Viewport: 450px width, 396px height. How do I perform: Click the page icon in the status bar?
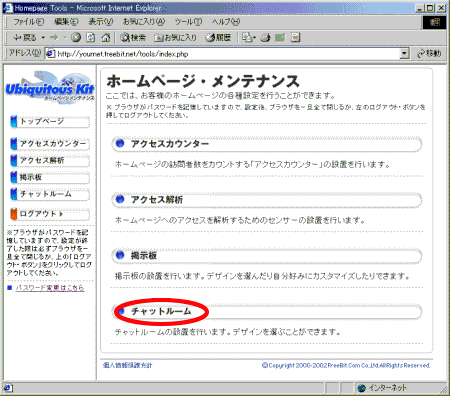pyautogui.click(x=8, y=388)
